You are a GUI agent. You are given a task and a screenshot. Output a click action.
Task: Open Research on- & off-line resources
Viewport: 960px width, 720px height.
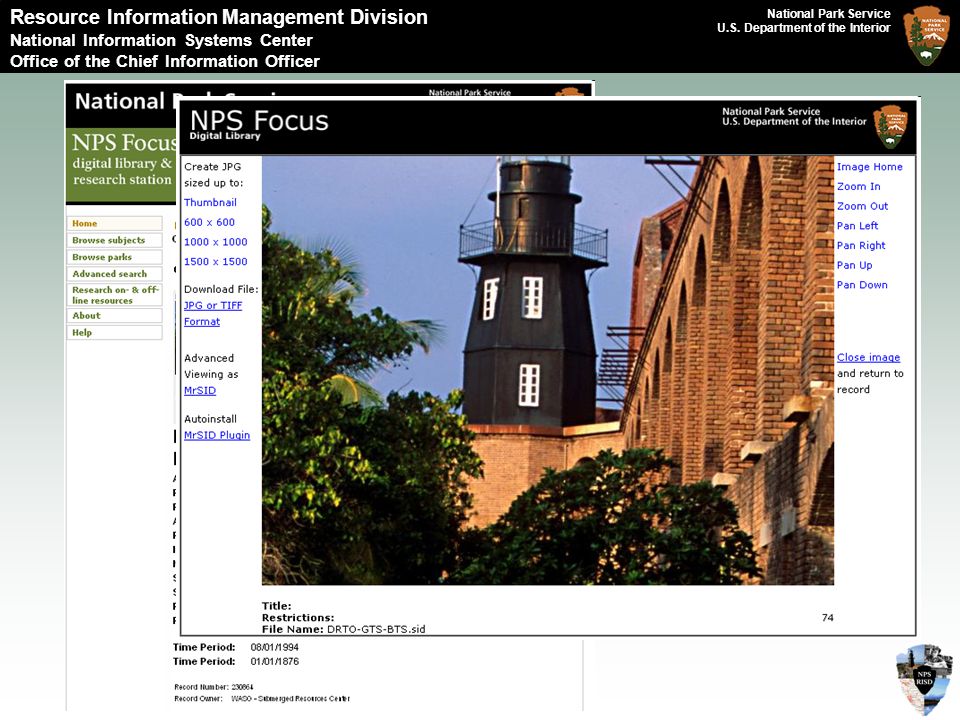pos(114,294)
